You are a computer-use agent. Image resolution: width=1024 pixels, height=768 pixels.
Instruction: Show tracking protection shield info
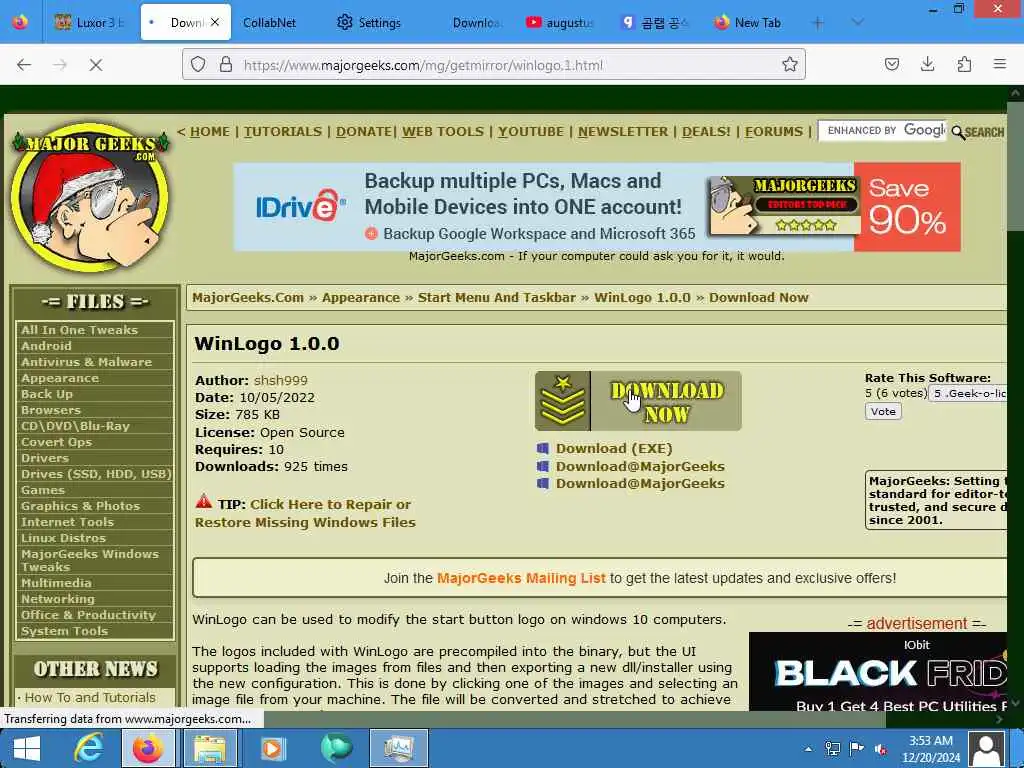click(198, 64)
